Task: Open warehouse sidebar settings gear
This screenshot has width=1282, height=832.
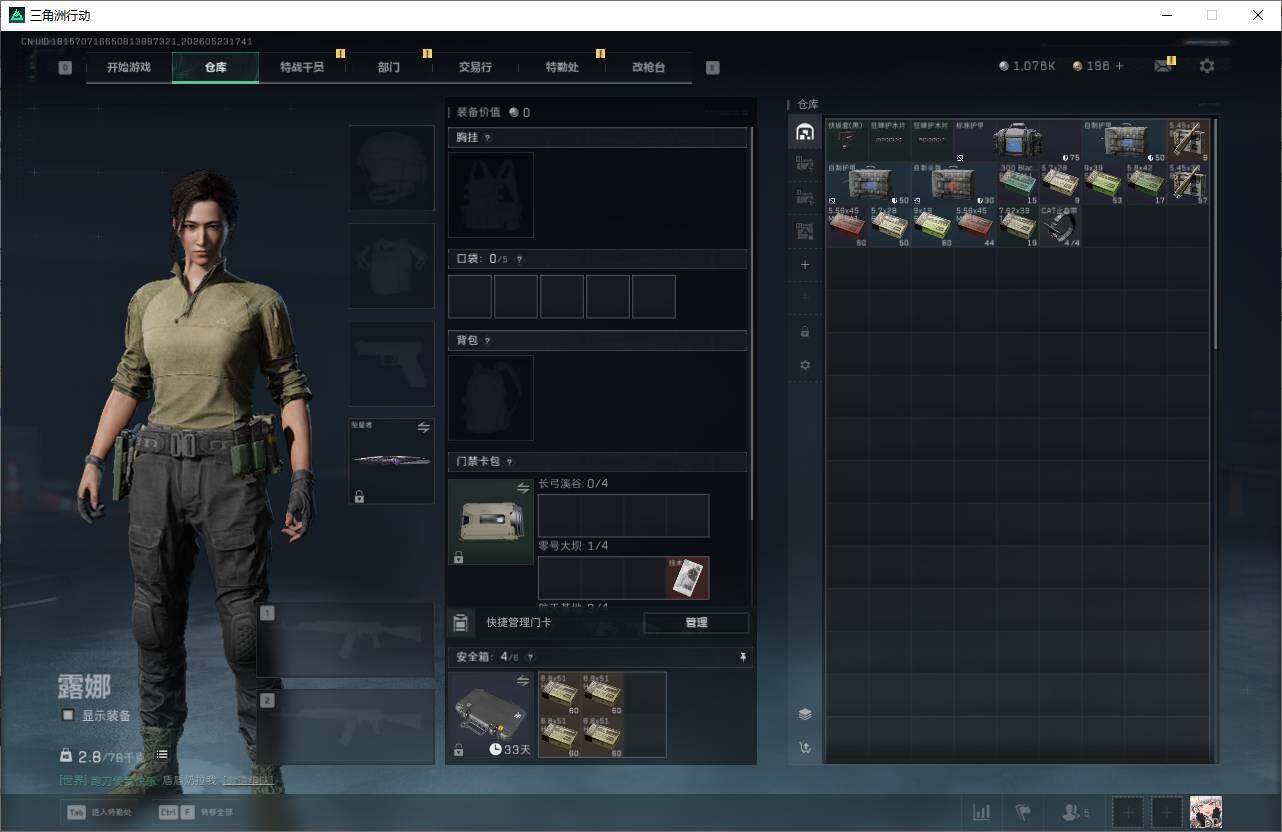Action: pos(805,365)
